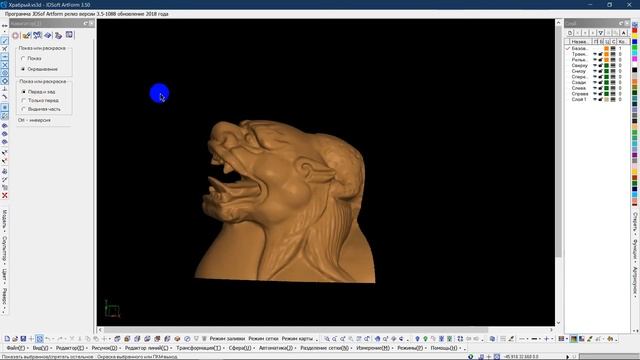The image size is (640, 360).
Task: Click the lock icon of Справа layer
Action: (x=600, y=94)
